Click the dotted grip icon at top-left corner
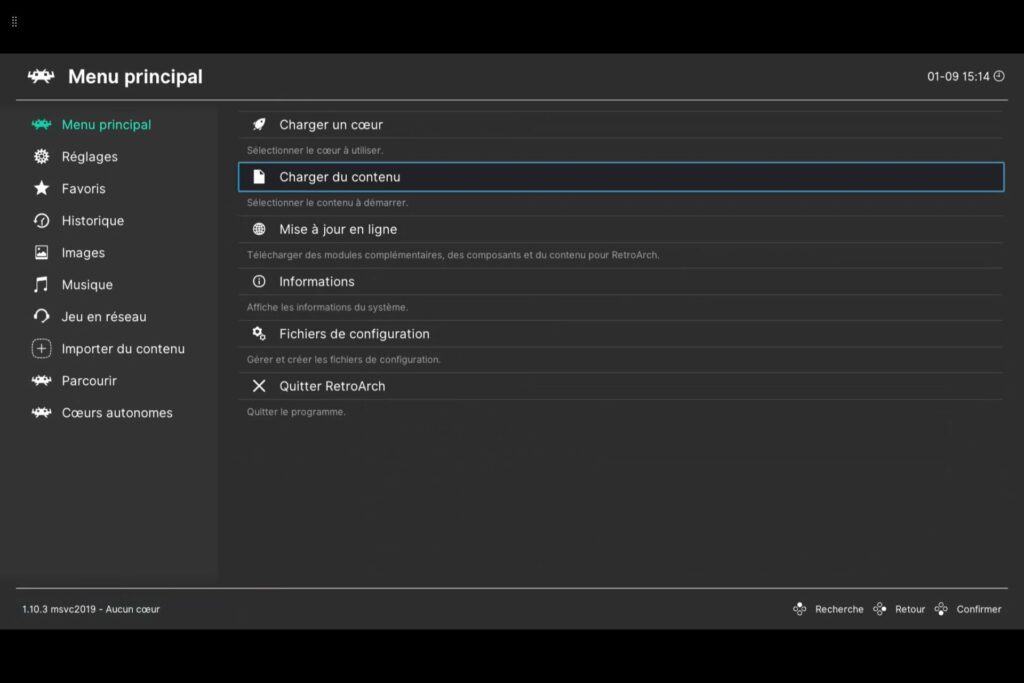Viewport: 1024px width, 683px height. tap(14, 22)
